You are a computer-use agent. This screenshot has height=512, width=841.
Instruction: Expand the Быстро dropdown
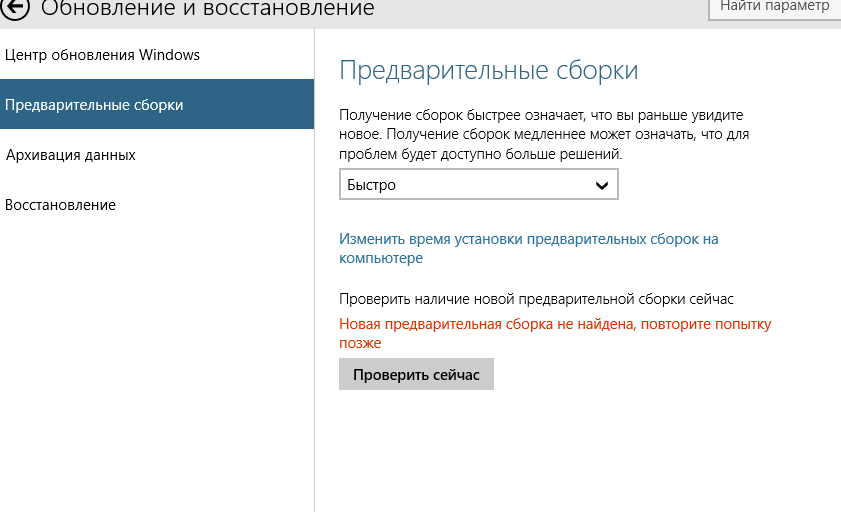(x=478, y=184)
